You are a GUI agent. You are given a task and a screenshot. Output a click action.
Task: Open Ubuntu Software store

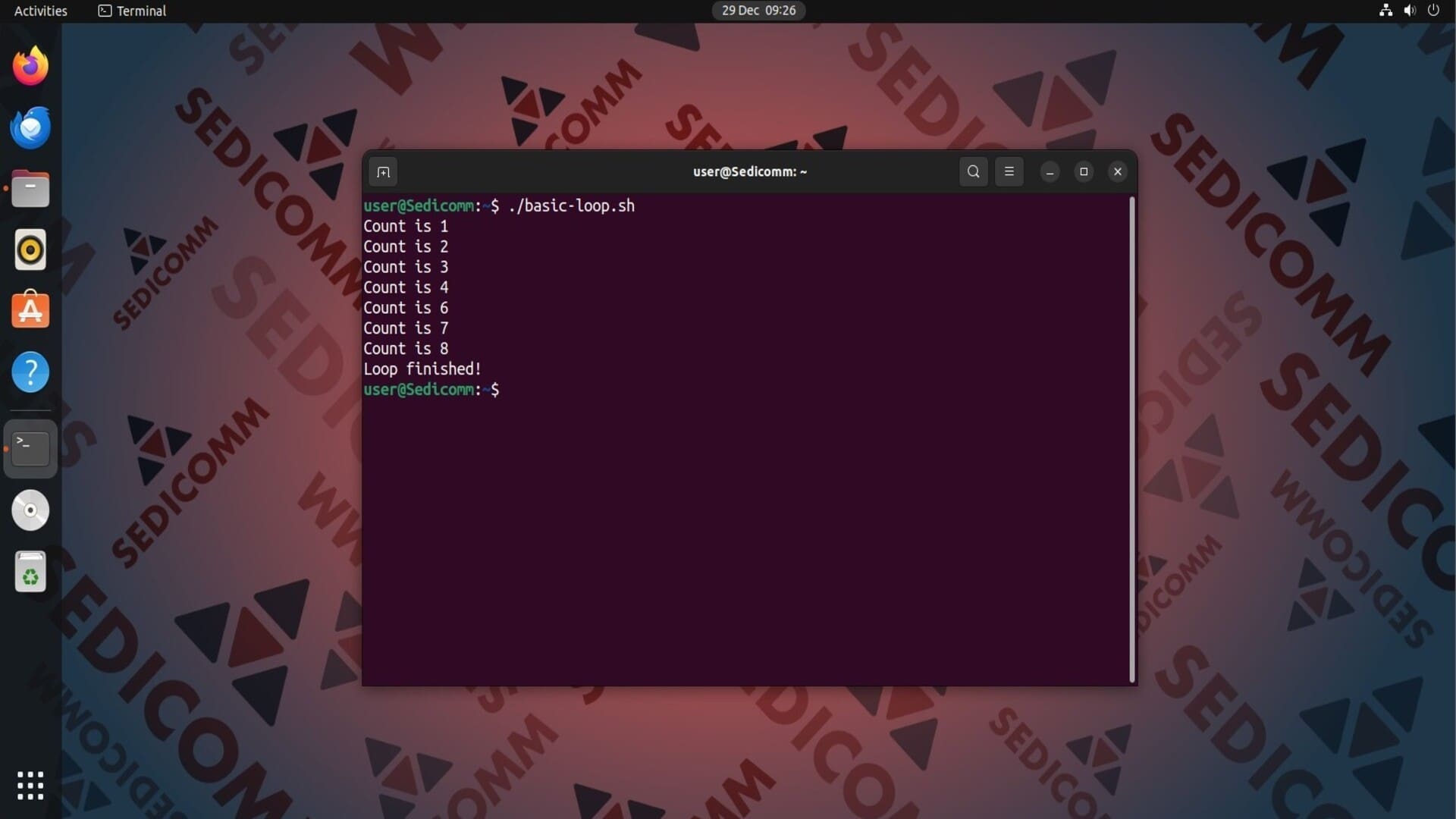click(x=30, y=311)
